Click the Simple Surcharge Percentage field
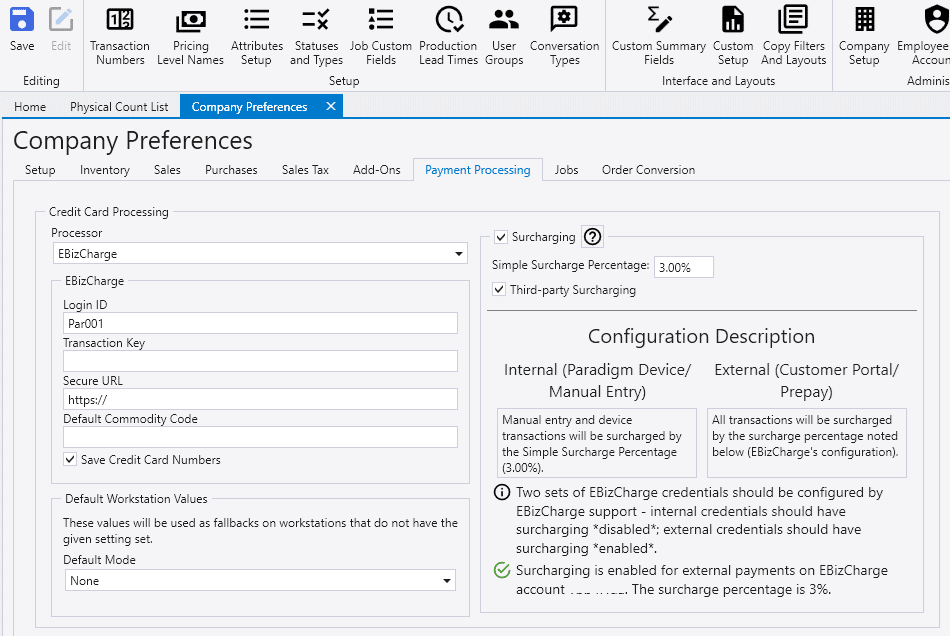The image size is (950, 636). (684, 267)
